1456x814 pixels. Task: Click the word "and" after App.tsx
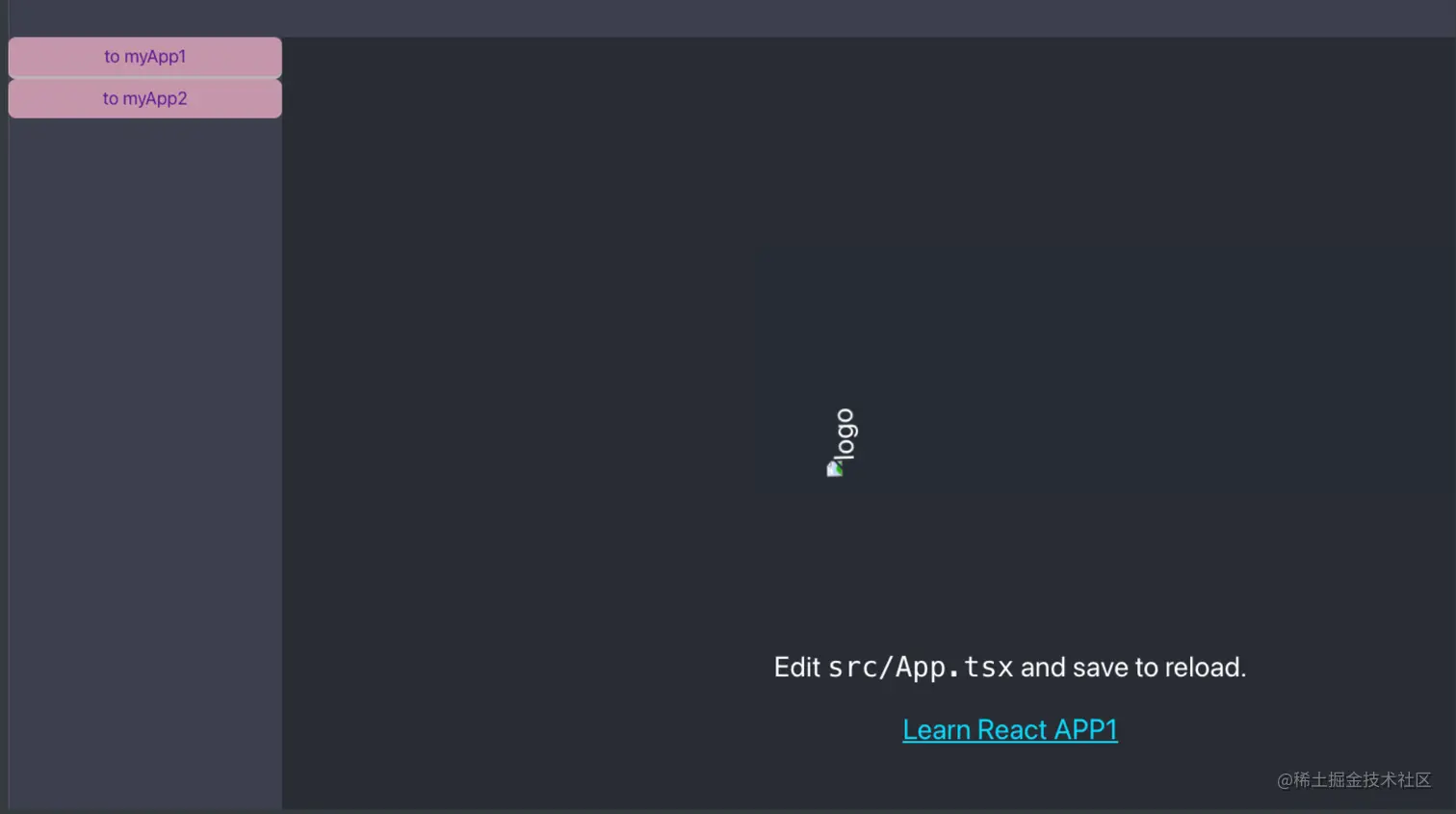(1043, 668)
